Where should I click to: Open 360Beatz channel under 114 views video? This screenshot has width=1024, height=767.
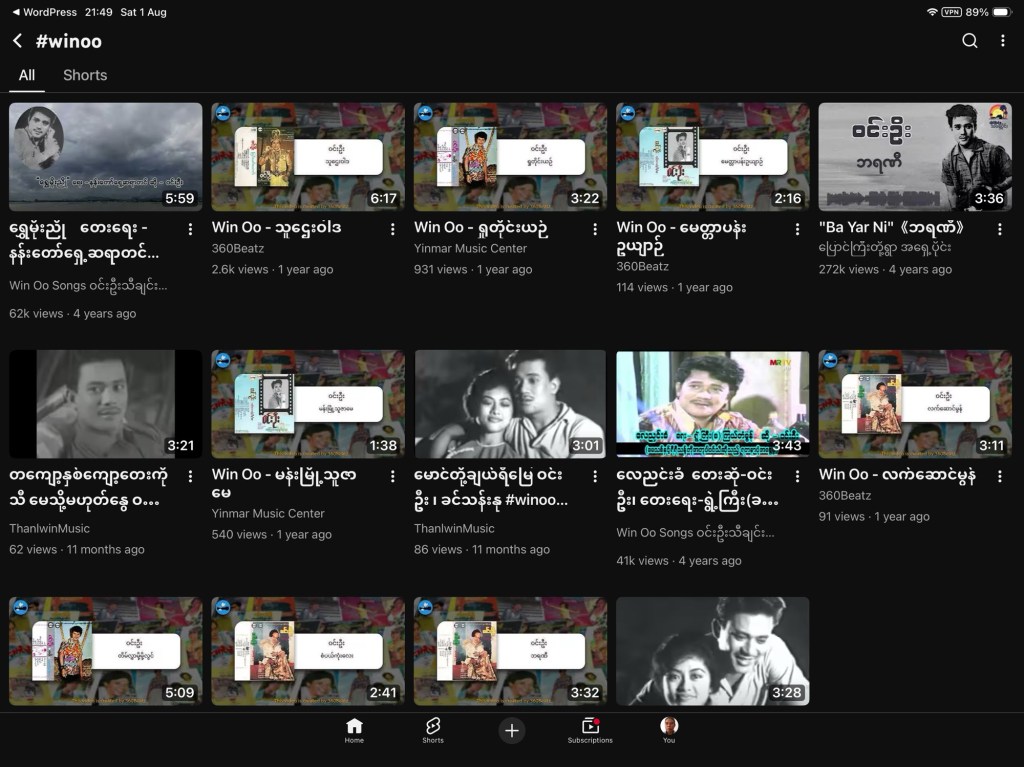643,267
